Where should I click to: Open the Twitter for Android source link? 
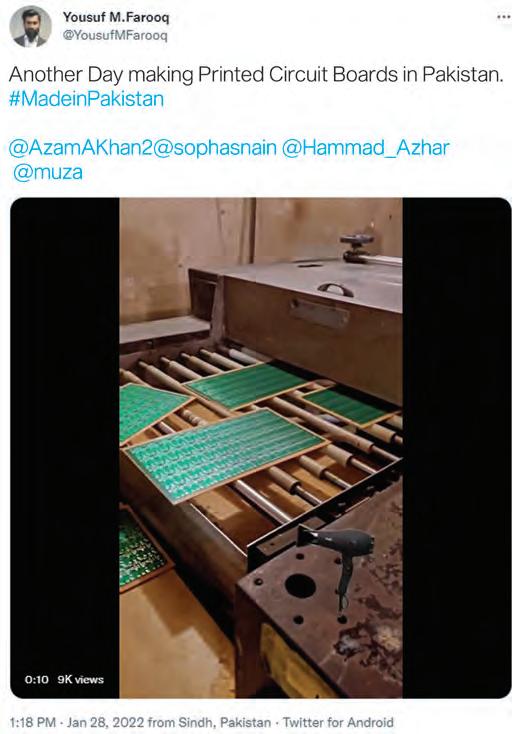[338, 722]
